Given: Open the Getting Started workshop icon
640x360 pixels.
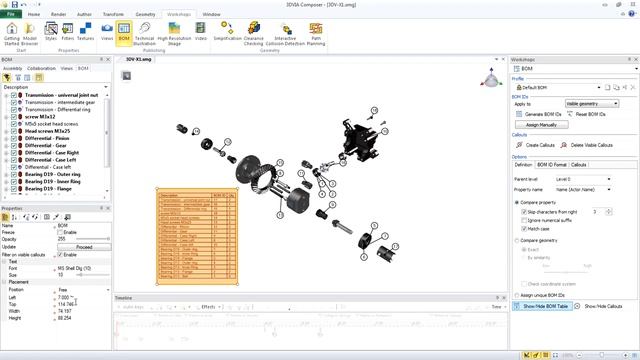Looking at the screenshot, I should [x=11, y=34].
